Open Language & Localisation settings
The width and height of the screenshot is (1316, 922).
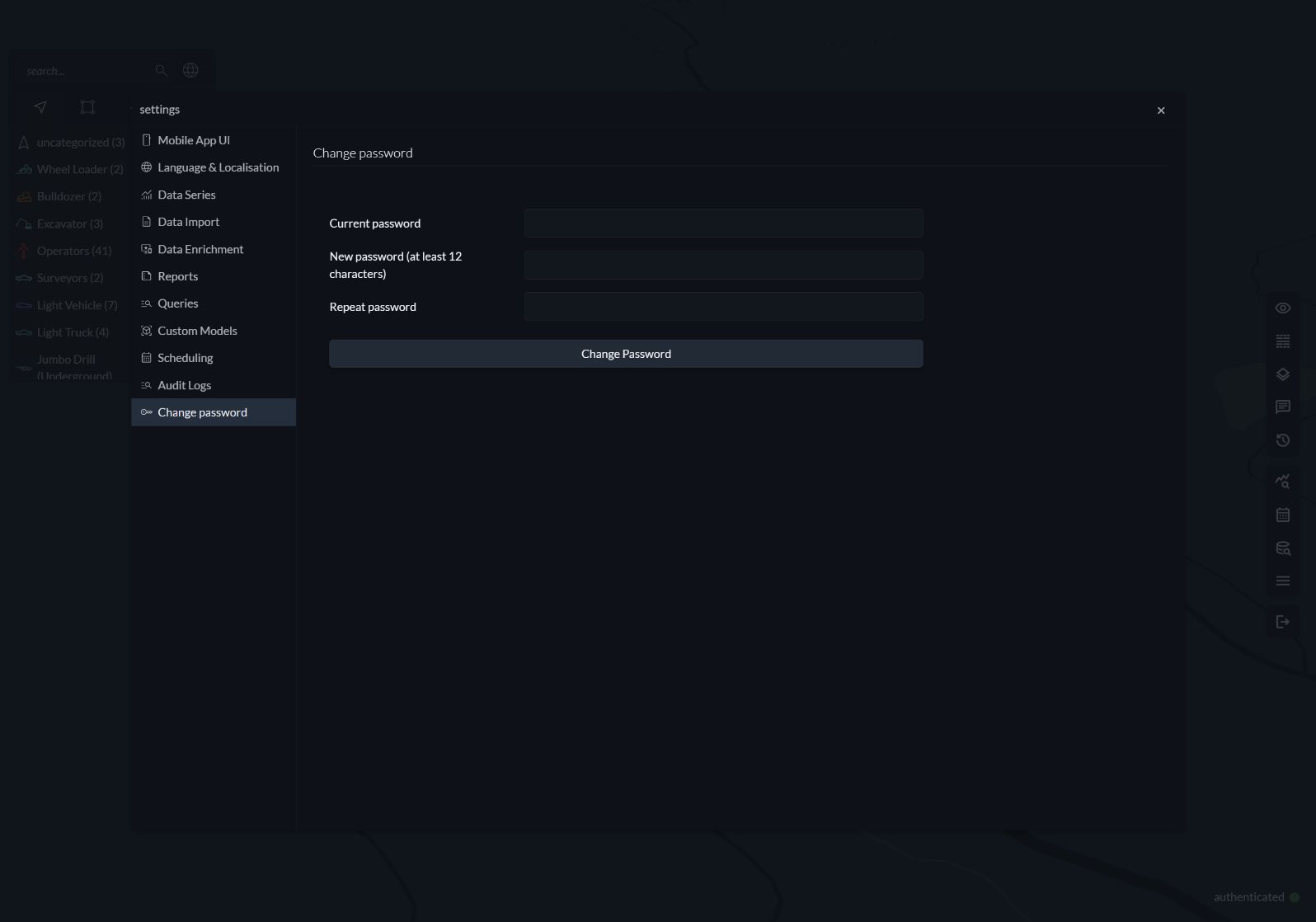tap(214, 167)
